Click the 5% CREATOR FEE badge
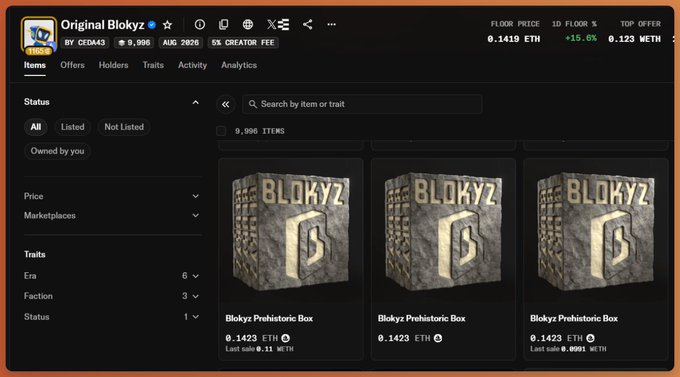Screen dimensions: 680x377 (x=243, y=43)
